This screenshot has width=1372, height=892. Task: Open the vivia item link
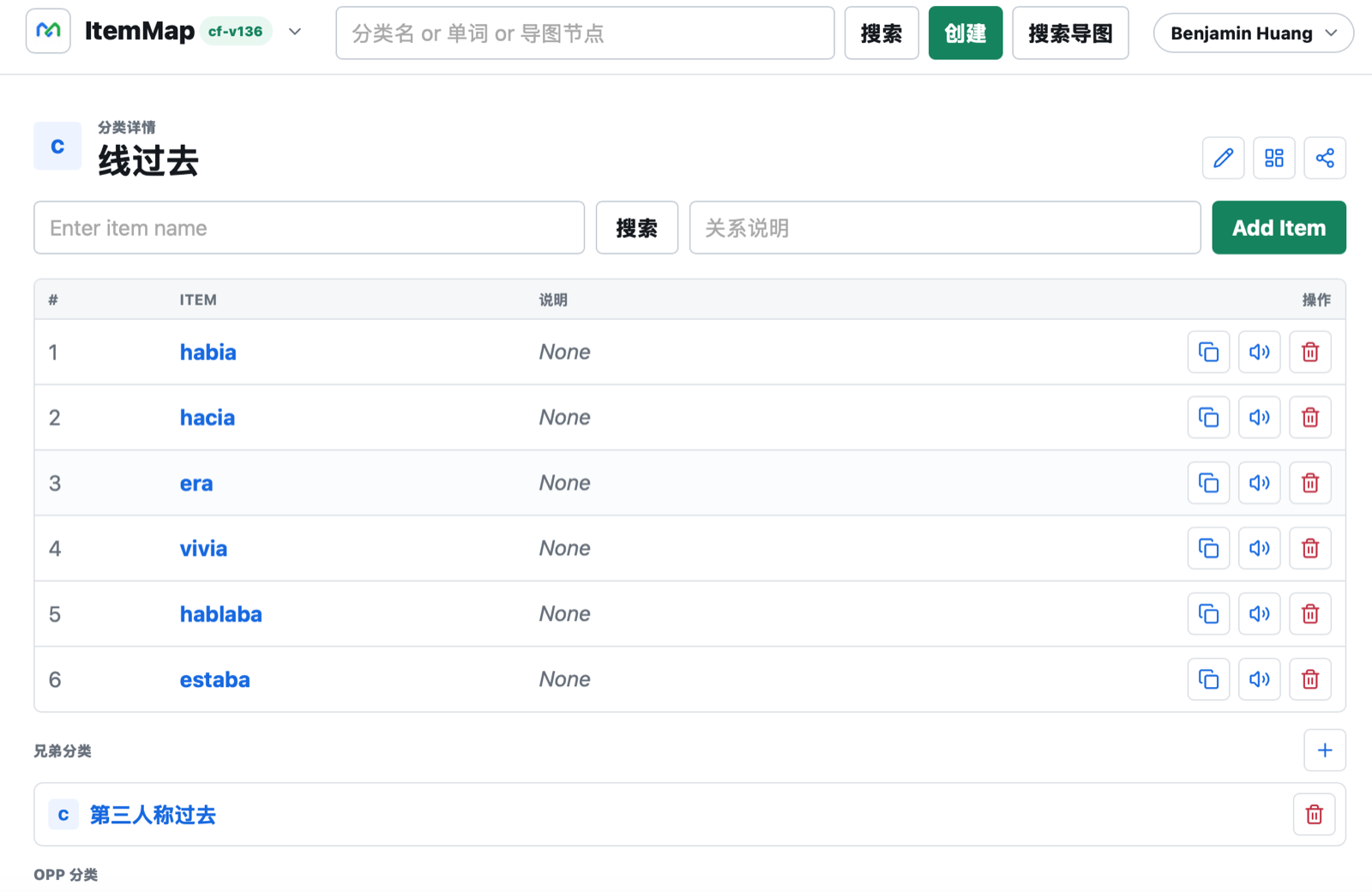pyautogui.click(x=203, y=548)
